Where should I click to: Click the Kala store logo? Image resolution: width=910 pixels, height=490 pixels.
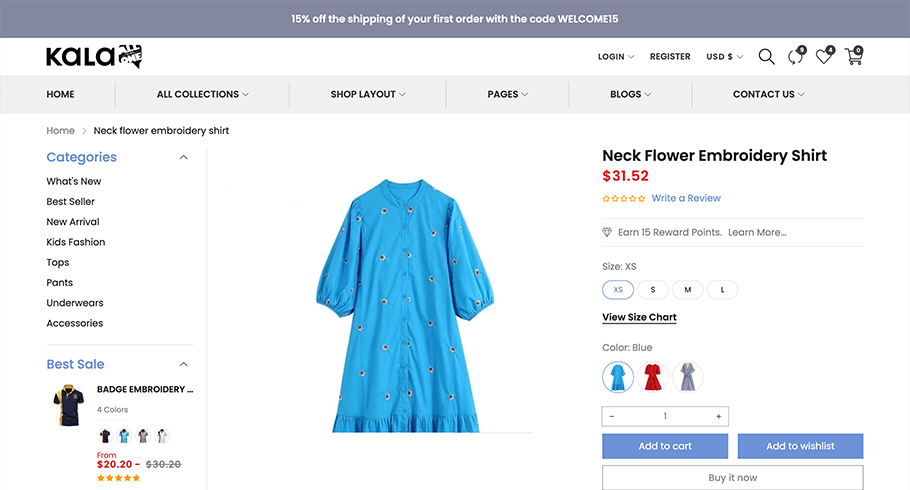94,56
